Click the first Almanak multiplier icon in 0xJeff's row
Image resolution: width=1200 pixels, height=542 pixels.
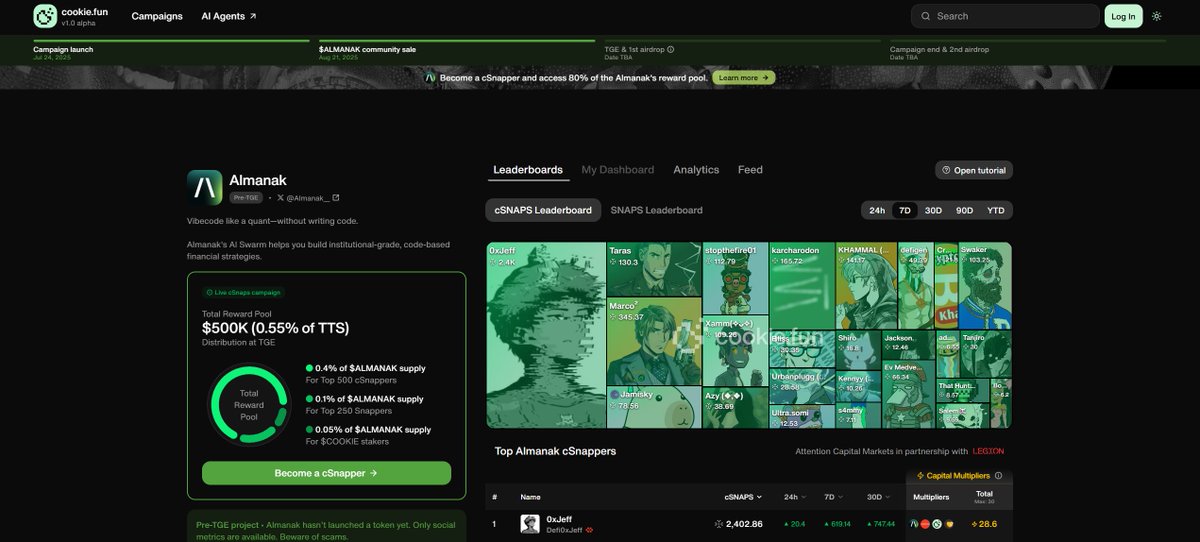click(914, 524)
